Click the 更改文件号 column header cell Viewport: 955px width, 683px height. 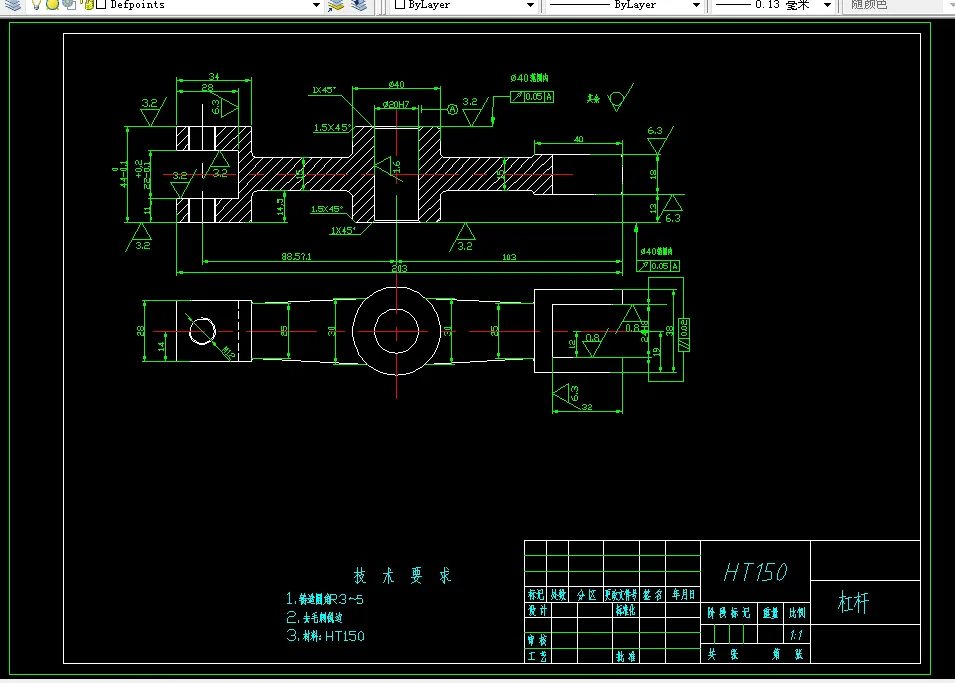pyautogui.click(x=621, y=595)
